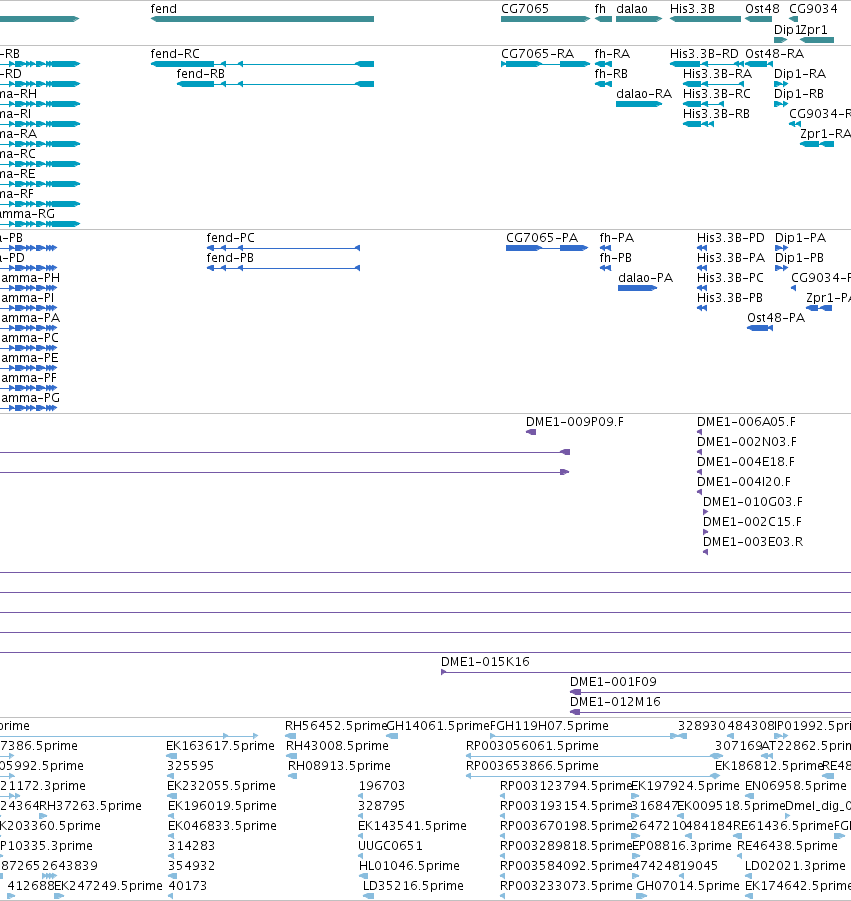Select the fend-RB transcript
Image resolution: width=851 pixels, height=901 pixels.
click(275, 84)
